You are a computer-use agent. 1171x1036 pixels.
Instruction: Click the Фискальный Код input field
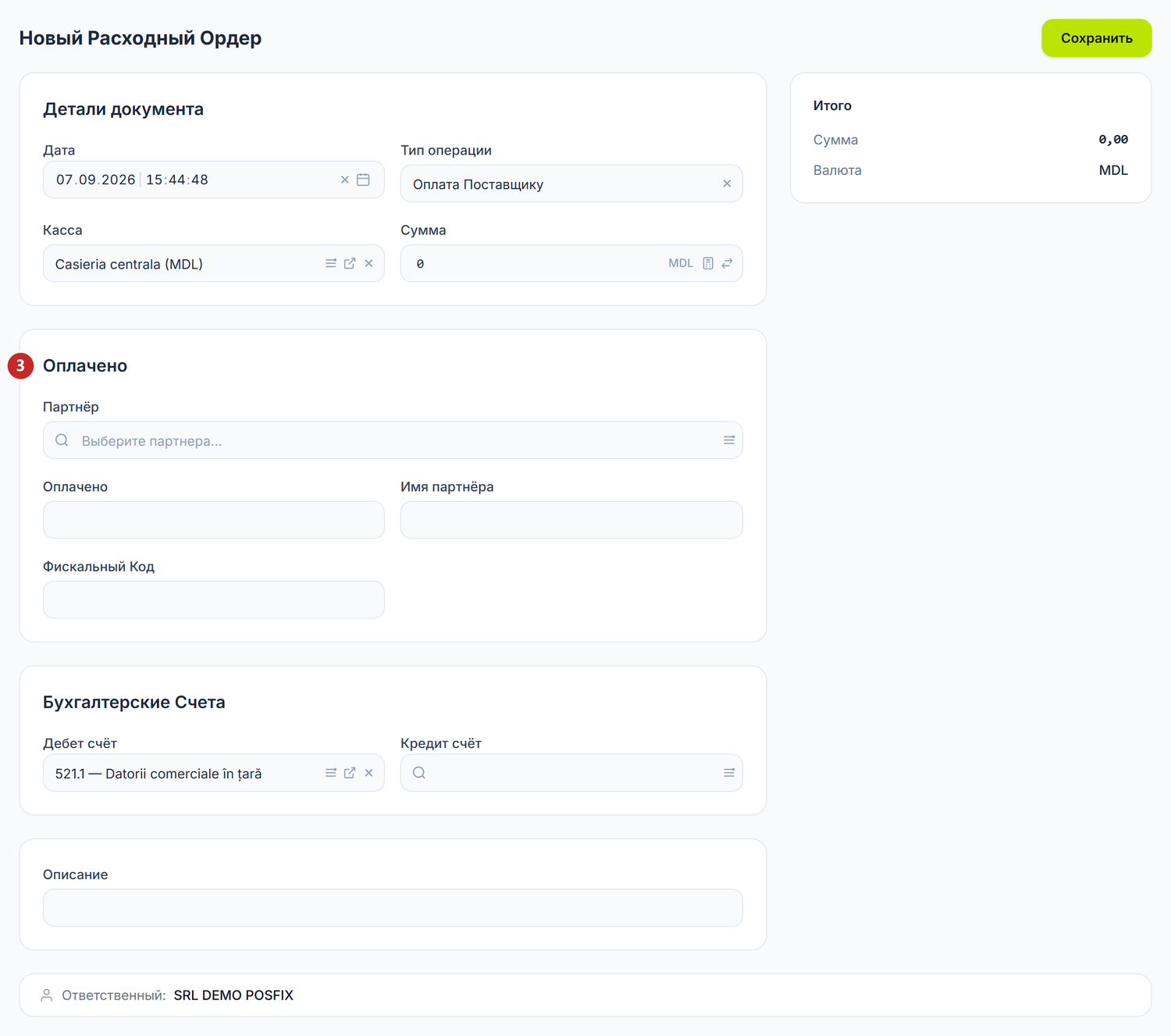(214, 600)
